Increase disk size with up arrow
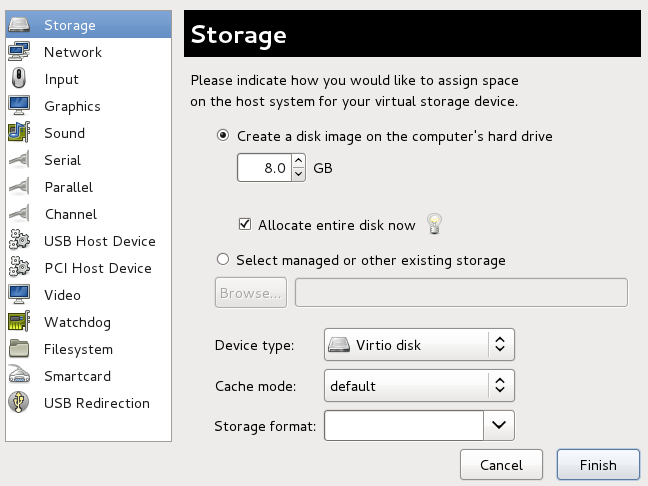 [298, 162]
